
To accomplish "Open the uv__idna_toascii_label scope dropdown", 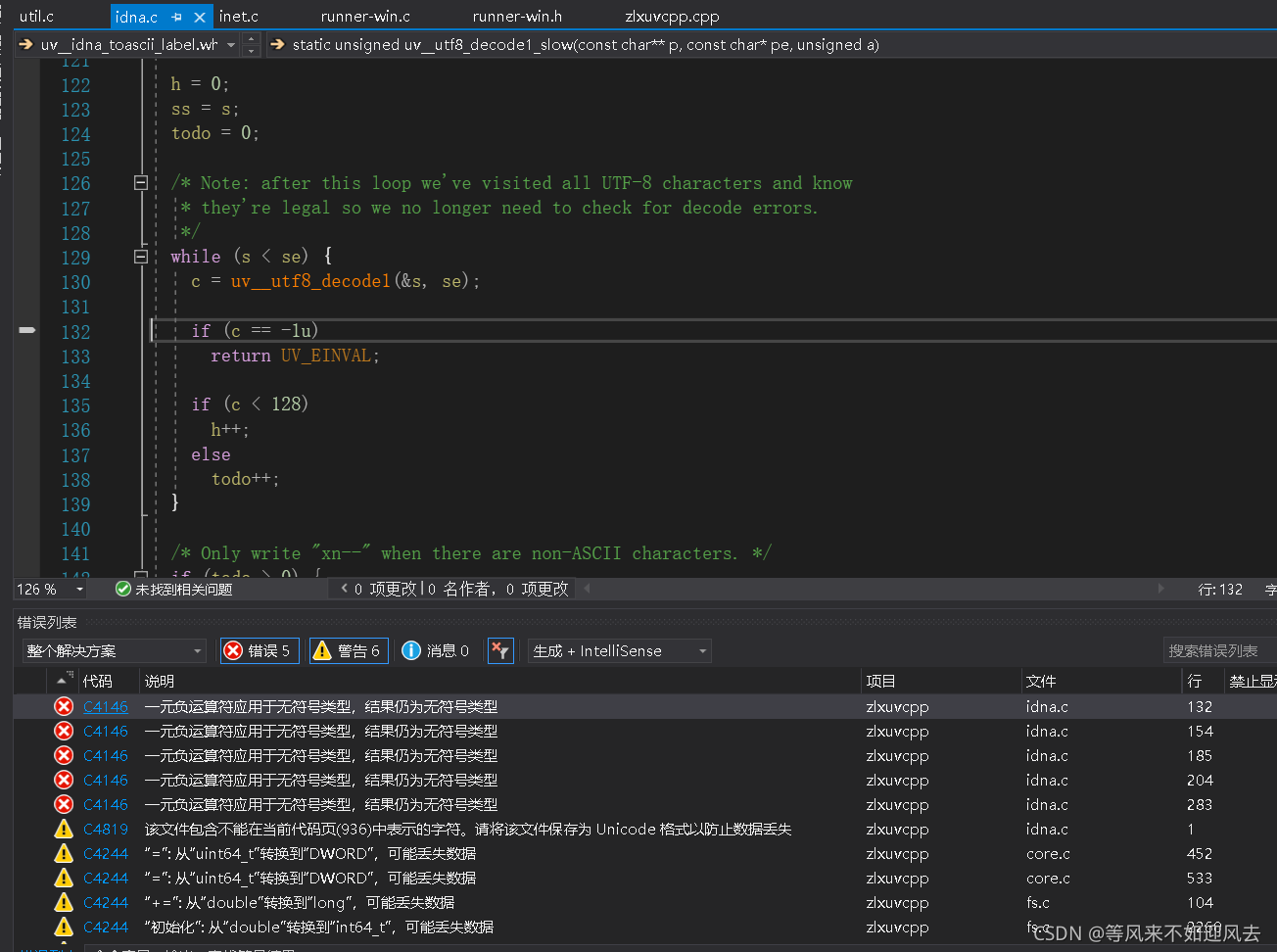I will [231, 44].
